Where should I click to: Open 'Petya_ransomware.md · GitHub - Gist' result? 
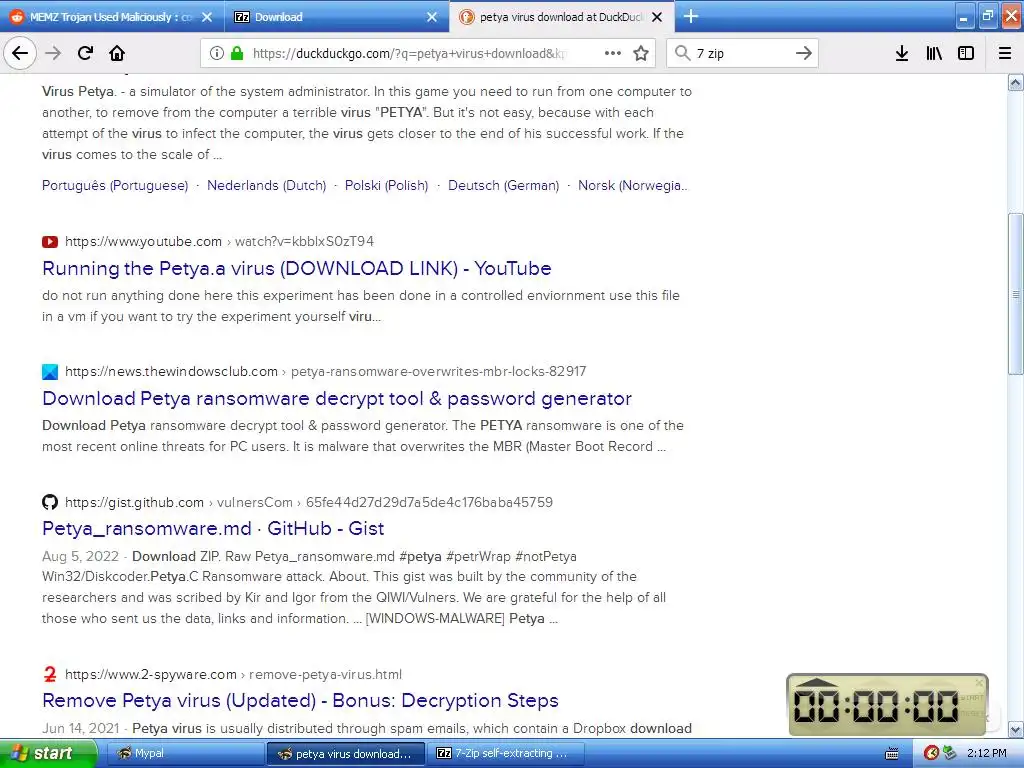[213, 528]
